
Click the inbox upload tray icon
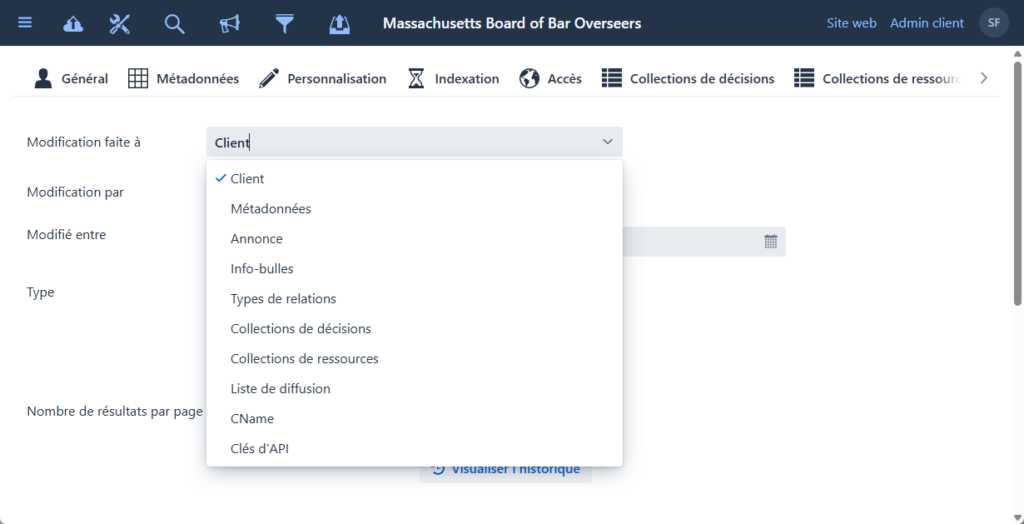tap(340, 23)
